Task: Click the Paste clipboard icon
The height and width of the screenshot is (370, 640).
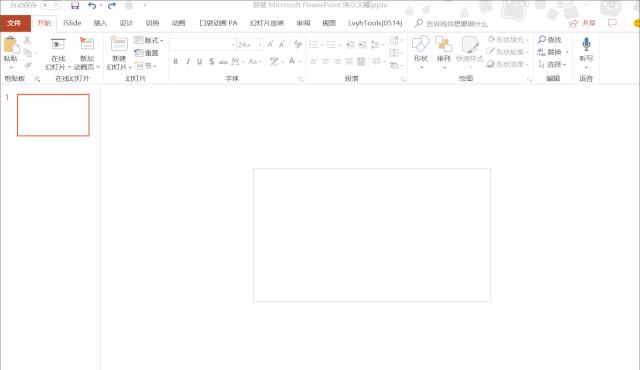Action: pyautogui.click(x=11, y=44)
